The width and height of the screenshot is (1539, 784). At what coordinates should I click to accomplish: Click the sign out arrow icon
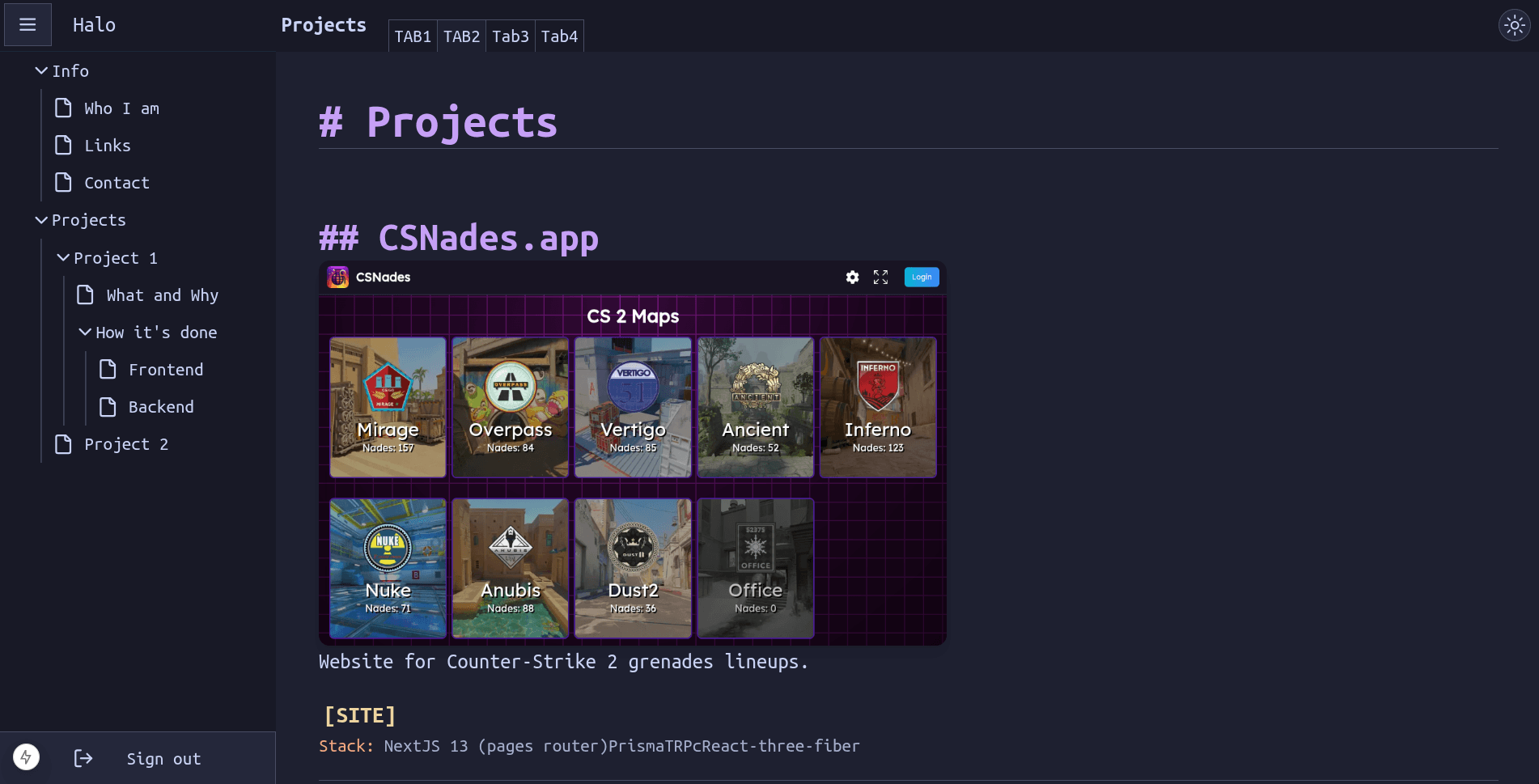(83, 758)
